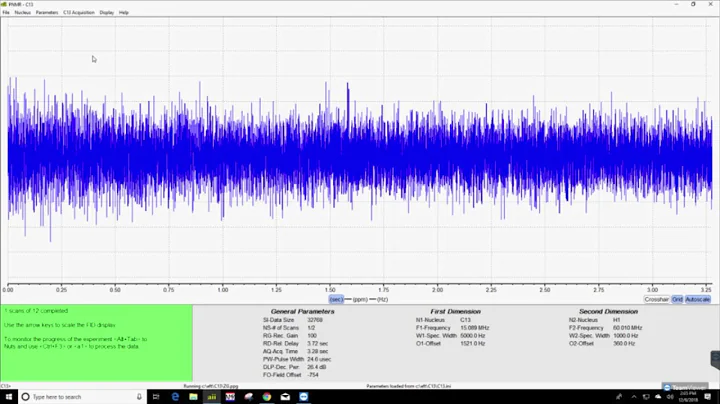The image size is (720, 404).
Task: Toggle the Grid display option
Action: pos(677,299)
